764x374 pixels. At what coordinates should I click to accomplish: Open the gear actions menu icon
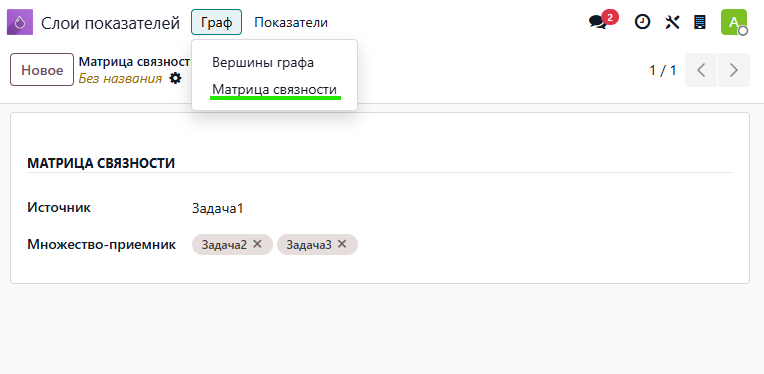pos(175,78)
